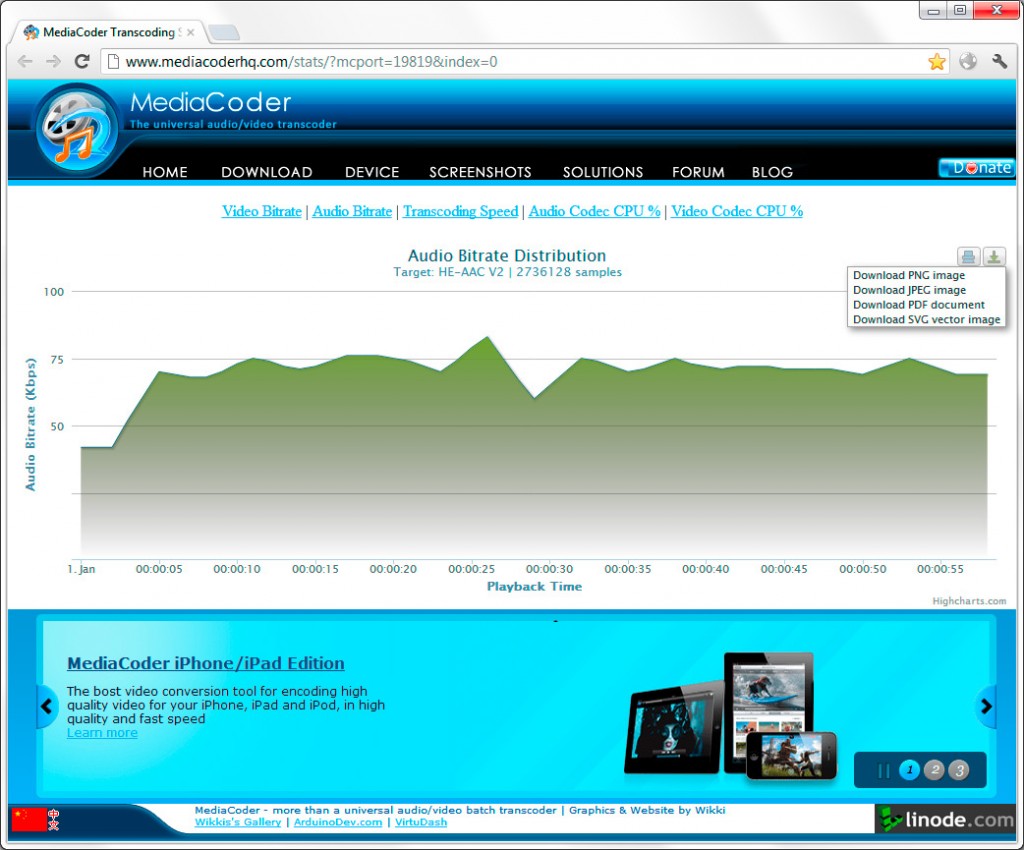Go to banner slide 2
The width and height of the screenshot is (1024, 850).
tap(935, 770)
